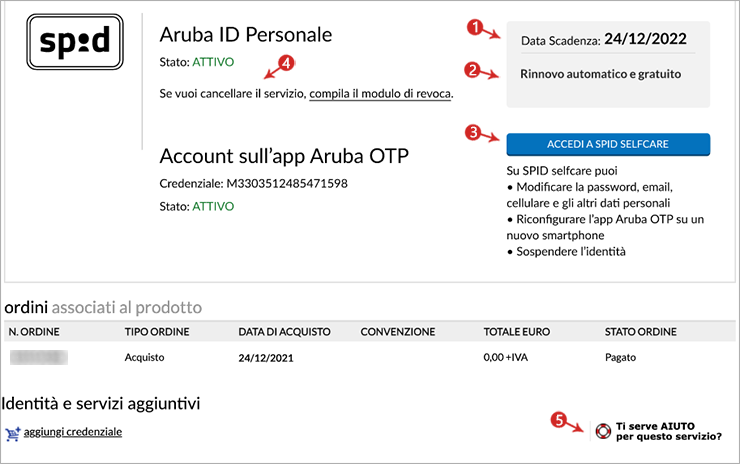Open the ACCEDI A SPID SELFCARE button
Screen dimensions: 740x464
pos(608,144)
